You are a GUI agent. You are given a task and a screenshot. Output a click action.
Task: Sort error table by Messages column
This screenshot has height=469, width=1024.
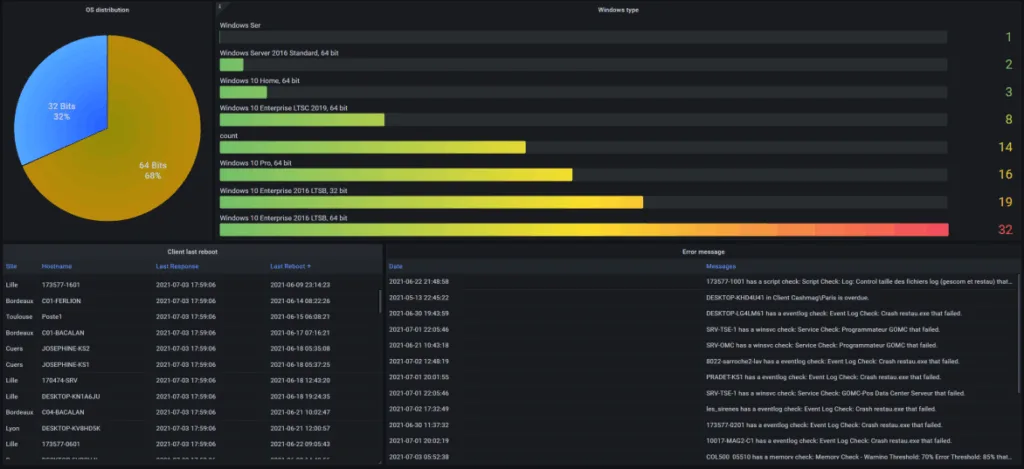(x=722, y=267)
